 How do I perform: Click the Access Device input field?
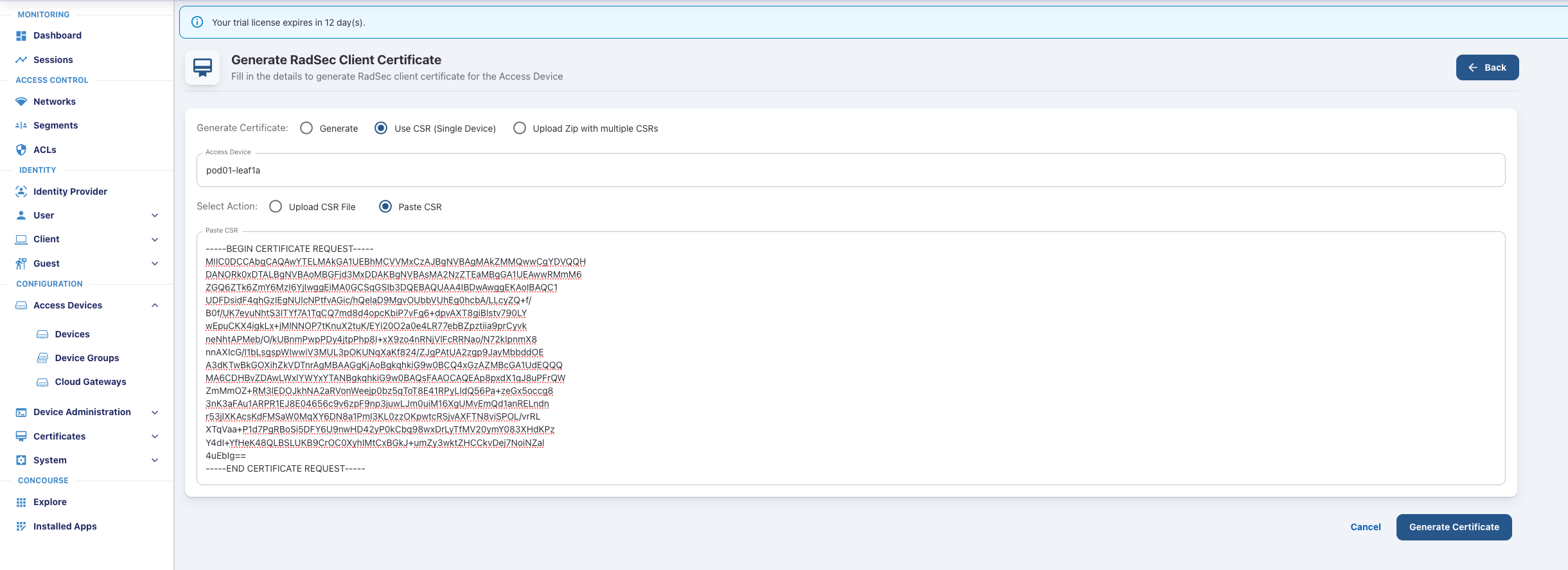pyautogui.click(x=850, y=170)
